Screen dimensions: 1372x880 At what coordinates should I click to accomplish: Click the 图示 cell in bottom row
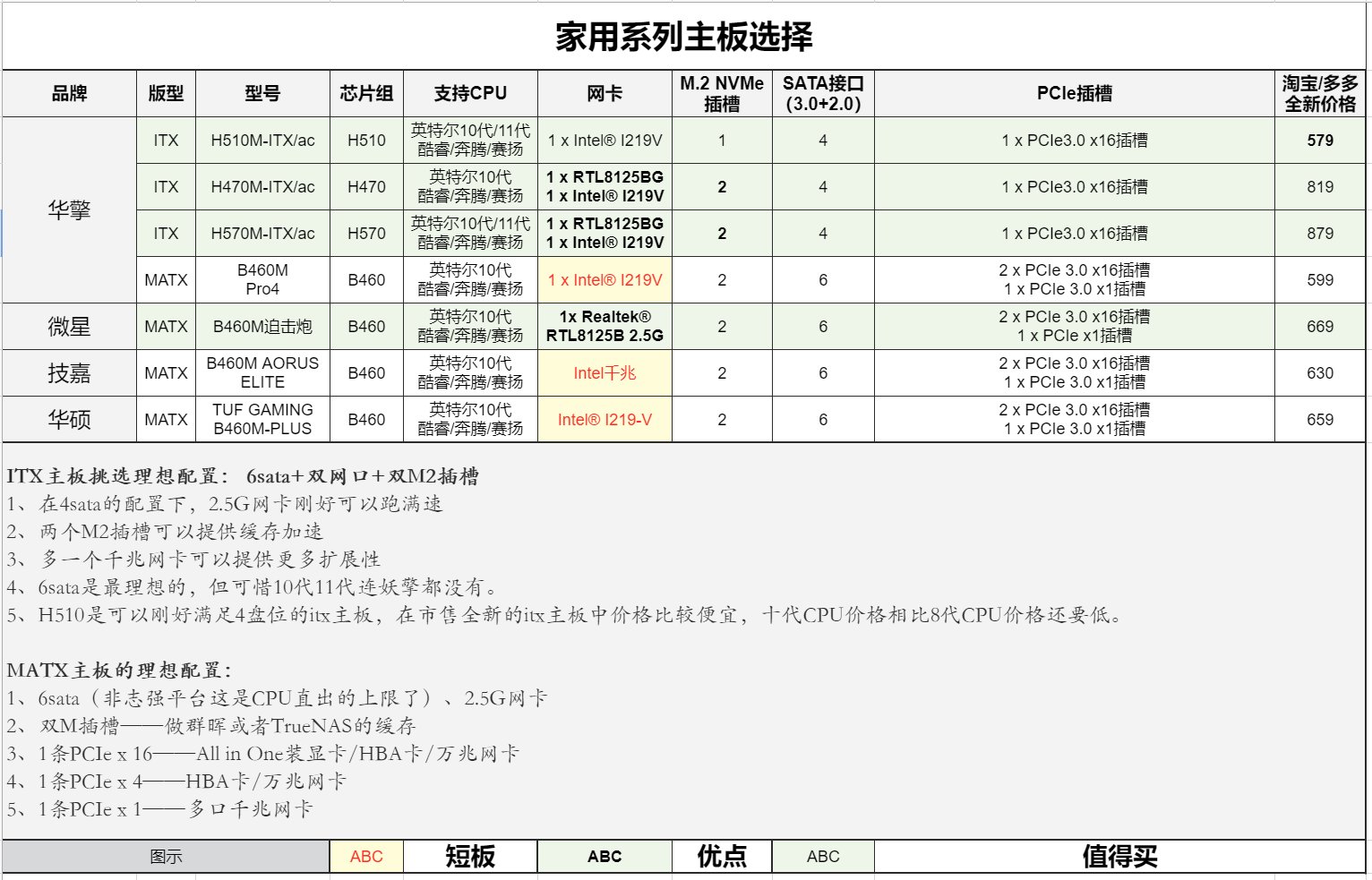[167, 856]
